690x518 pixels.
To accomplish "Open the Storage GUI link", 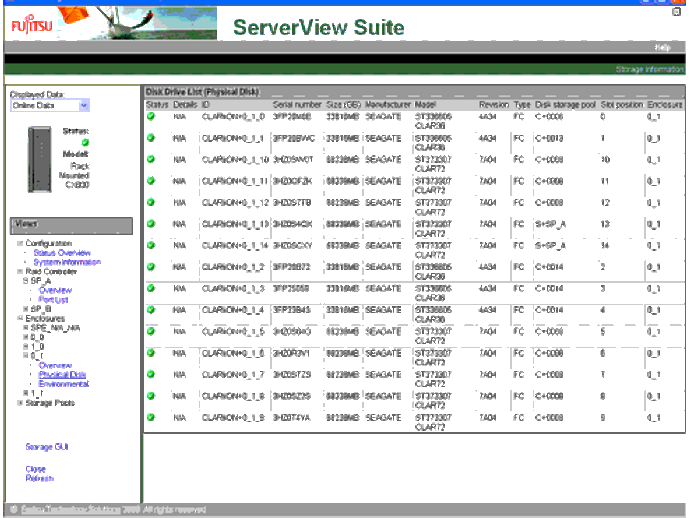I will pos(47,447).
